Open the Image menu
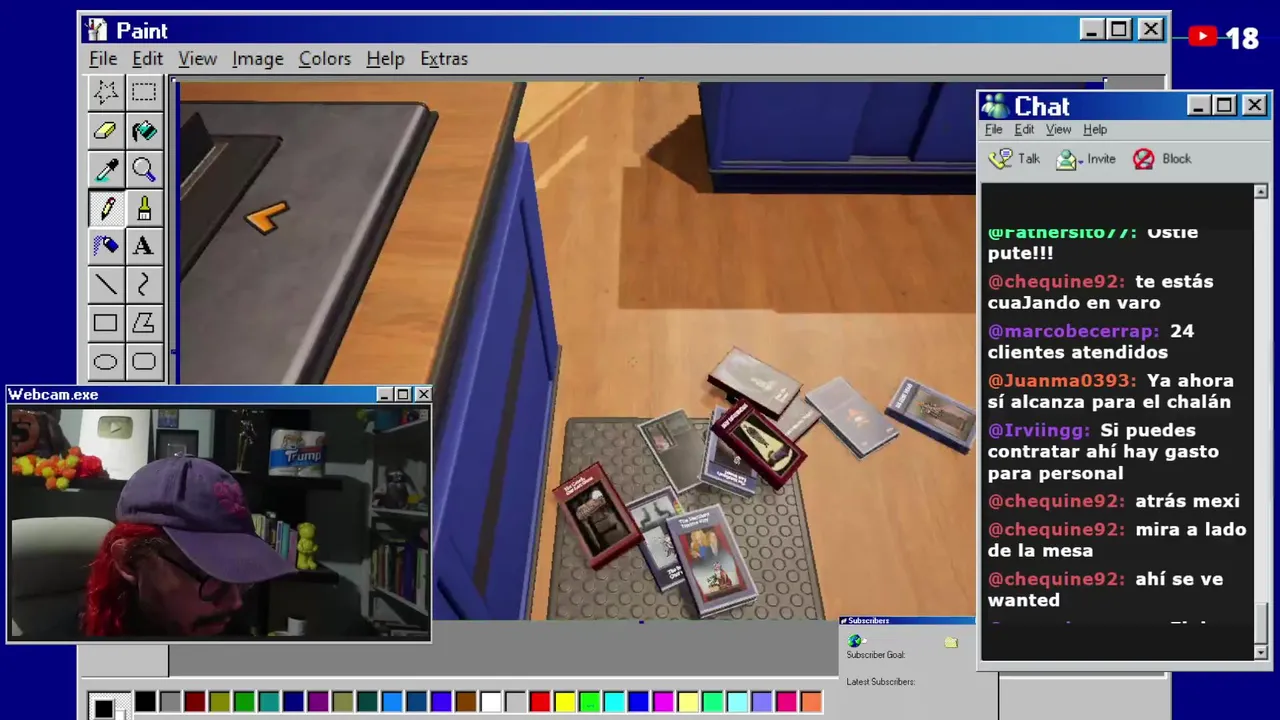Viewport: 1280px width, 720px height. (258, 59)
